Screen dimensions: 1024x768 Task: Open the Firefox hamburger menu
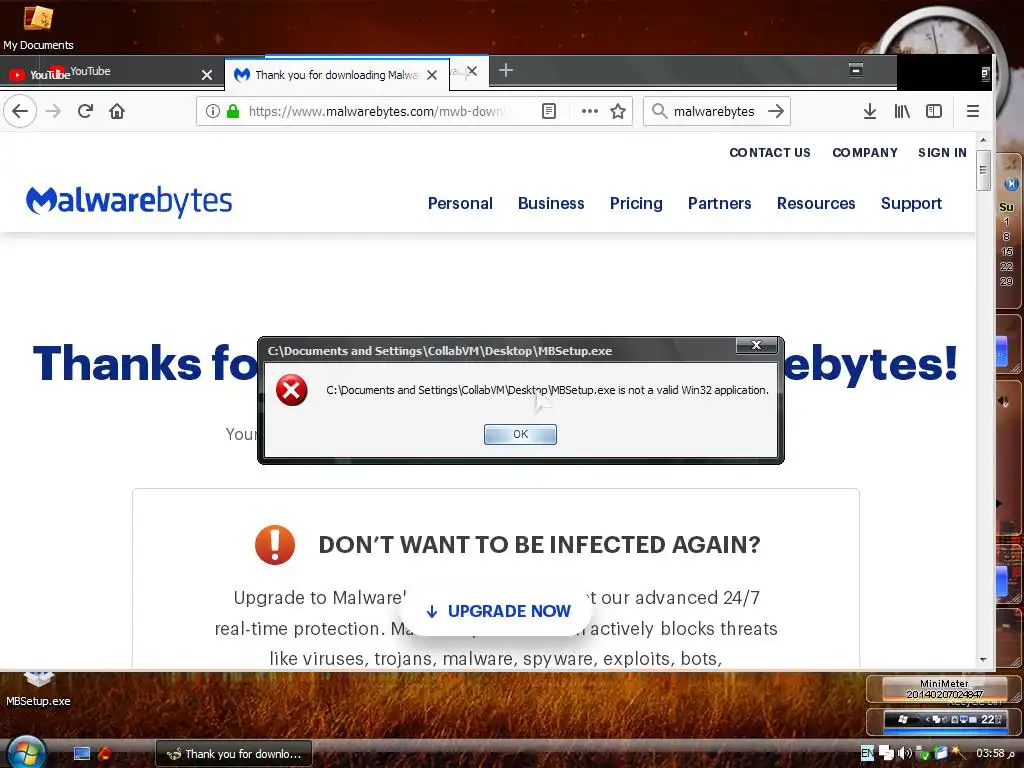tap(972, 111)
